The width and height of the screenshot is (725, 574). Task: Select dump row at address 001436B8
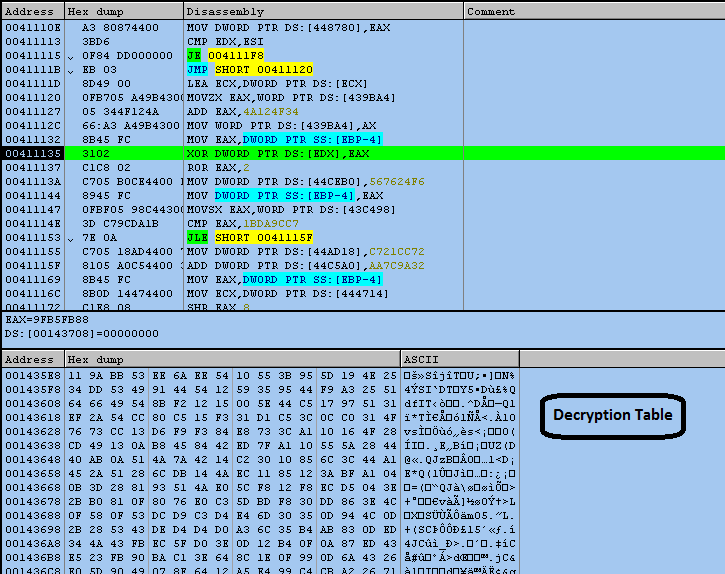tap(260, 558)
